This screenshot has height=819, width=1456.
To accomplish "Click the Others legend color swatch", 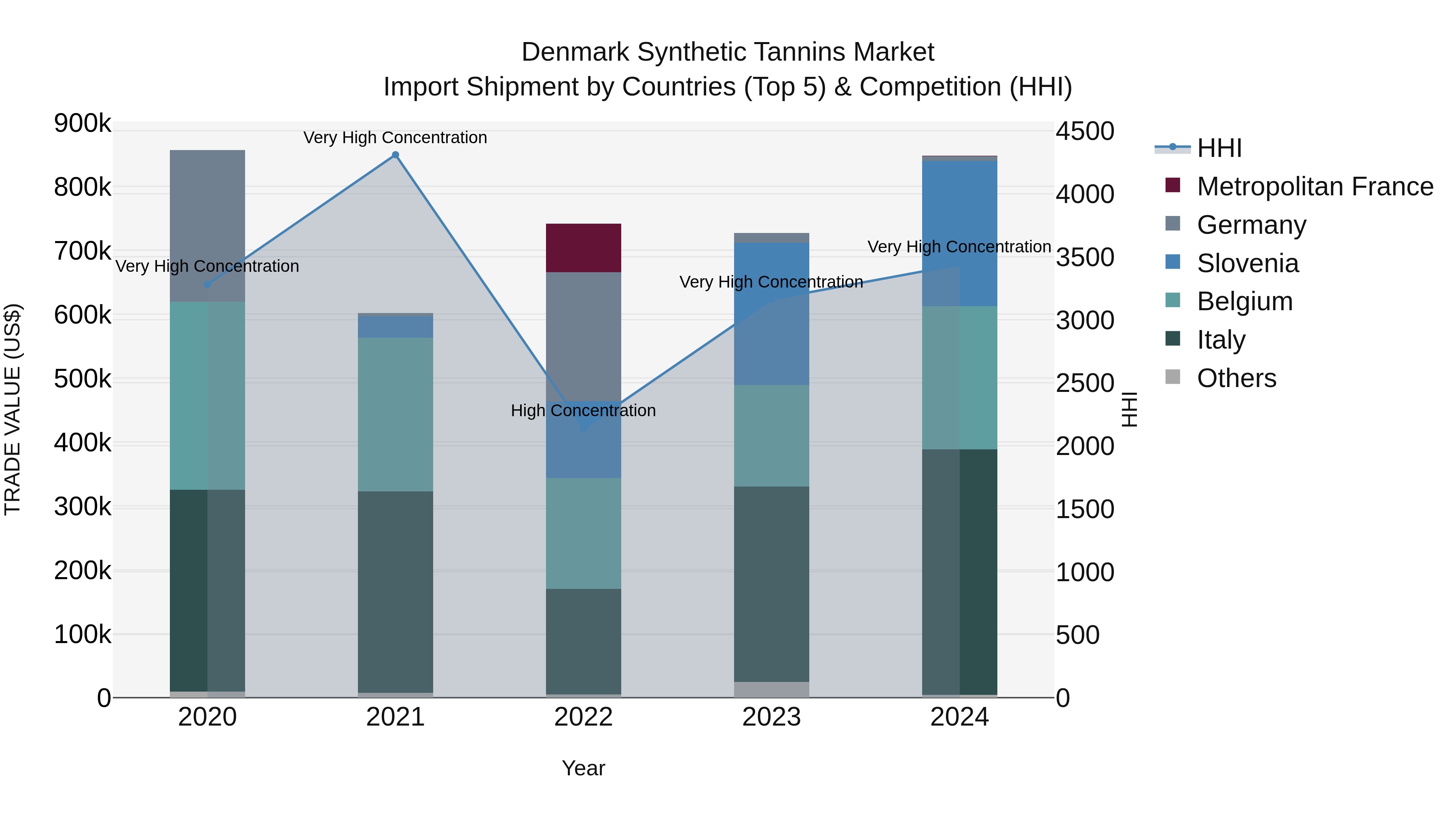I will coord(1173,377).
